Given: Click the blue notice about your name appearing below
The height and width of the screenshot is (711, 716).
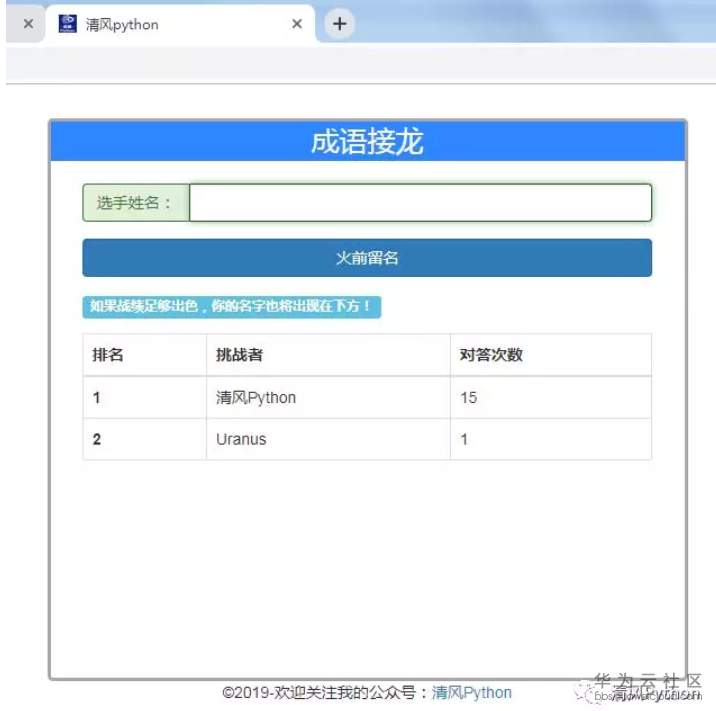Looking at the screenshot, I should pos(232,306).
